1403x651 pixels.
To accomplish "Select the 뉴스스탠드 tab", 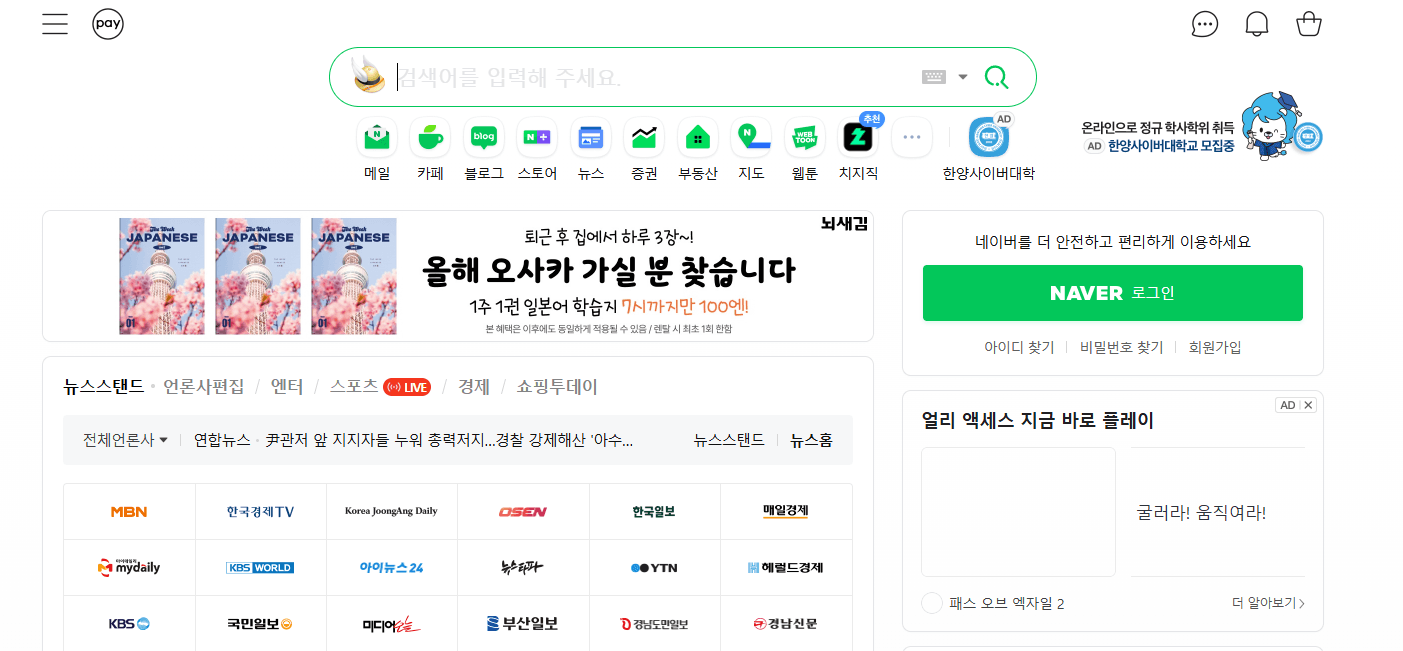I will [x=103, y=387].
